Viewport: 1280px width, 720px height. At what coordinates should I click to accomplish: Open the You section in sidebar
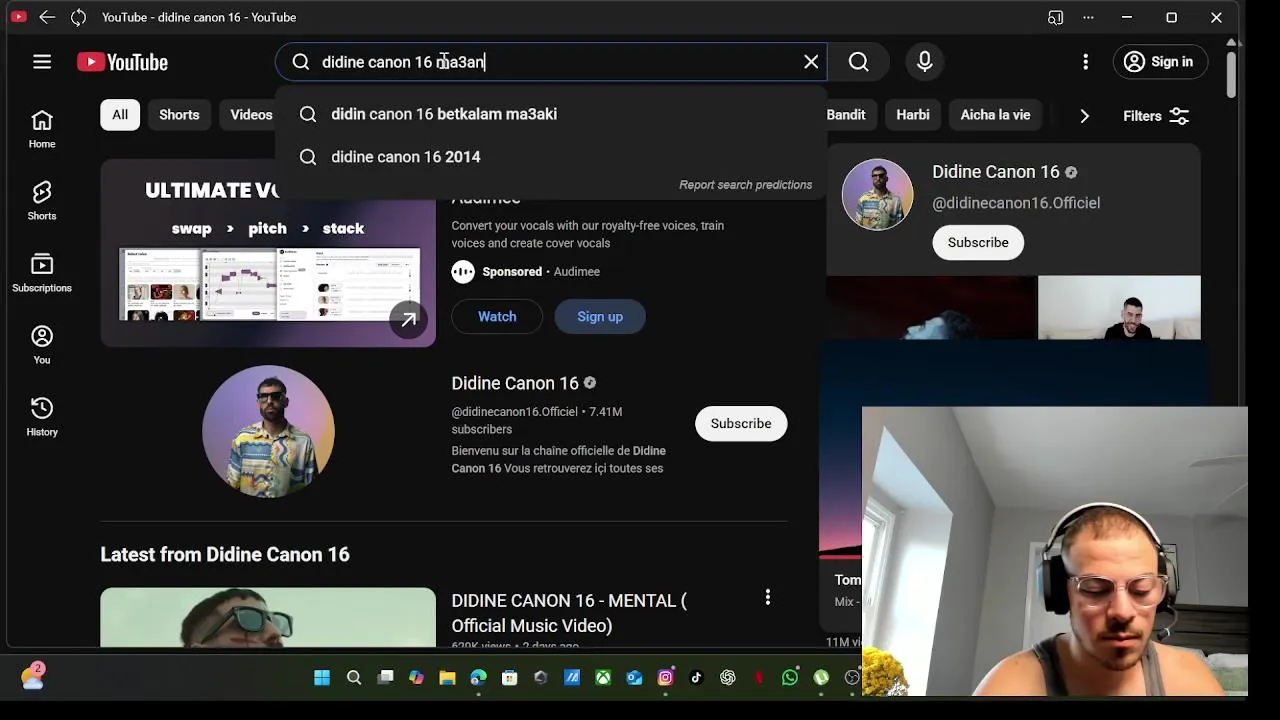click(x=42, y=345)
